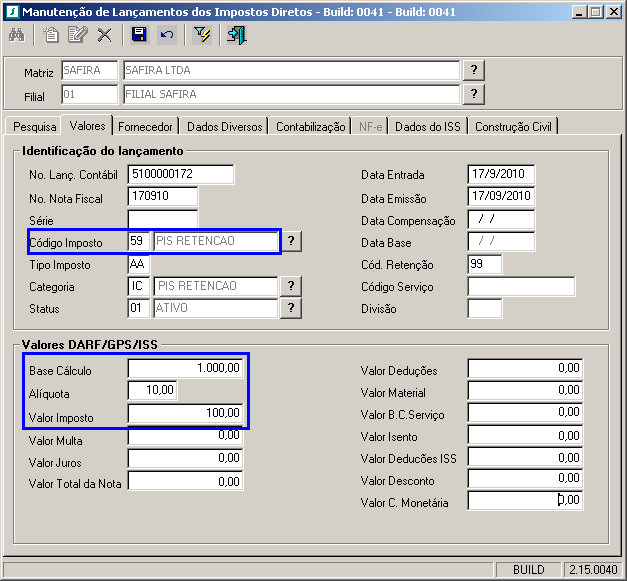The image size is (627, 581).
Task: Click the undo arrow icon
Action: (x=166, y=35)
